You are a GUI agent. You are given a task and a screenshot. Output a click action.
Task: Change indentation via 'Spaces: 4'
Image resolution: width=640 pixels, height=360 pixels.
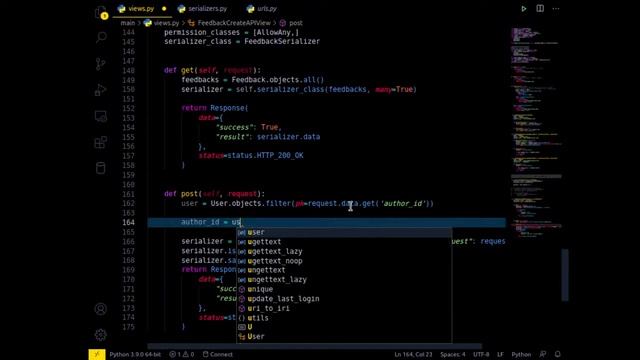[453, 354]
